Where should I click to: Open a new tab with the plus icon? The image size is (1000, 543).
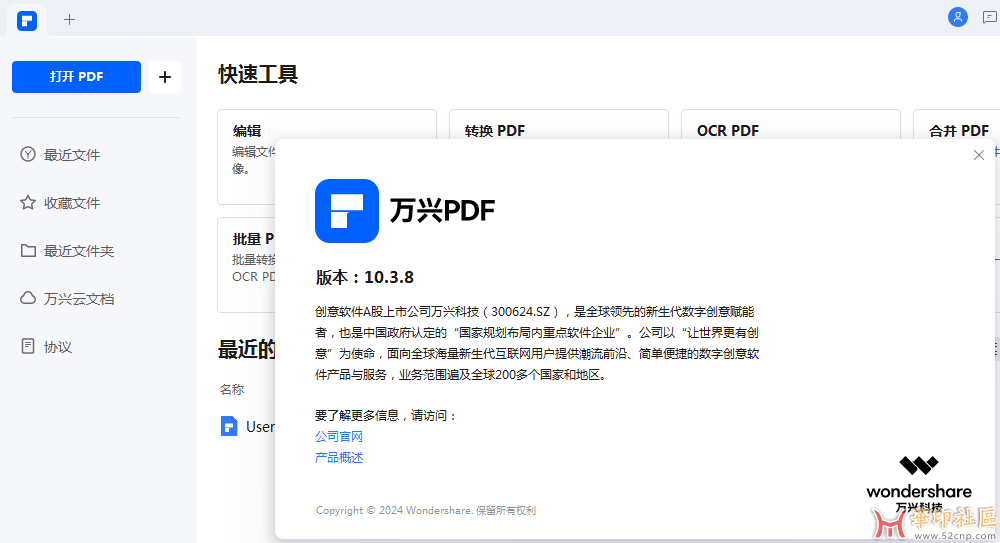[x=70, y=20]
